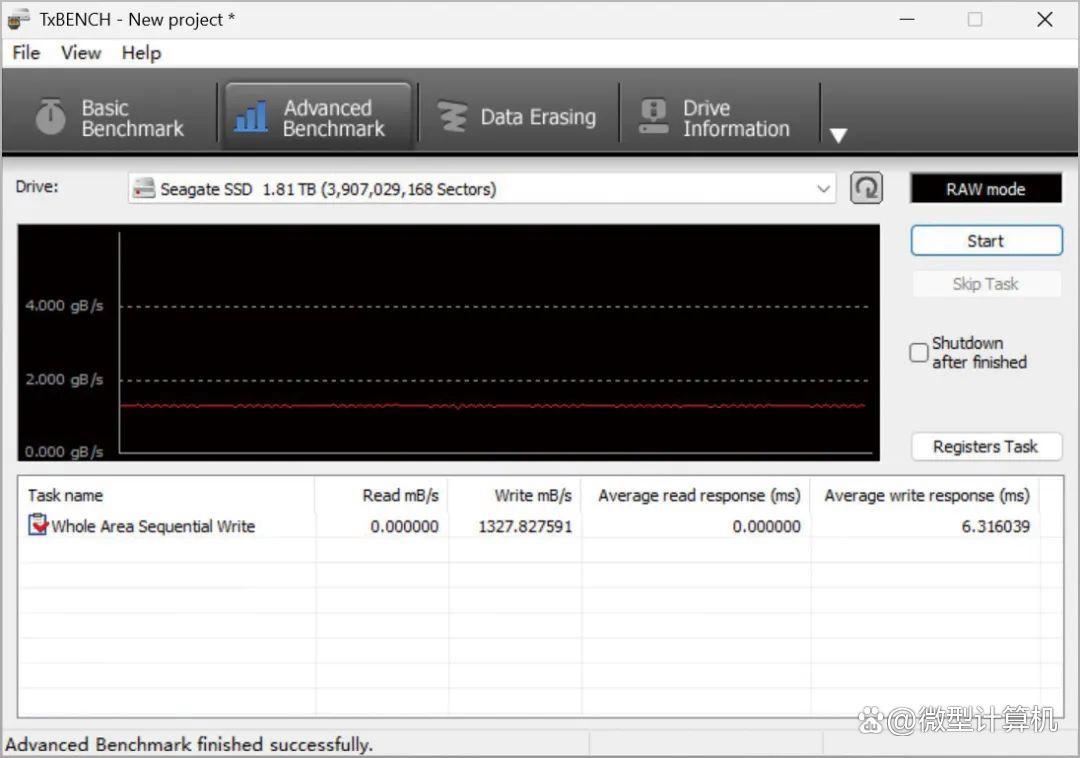
Task: Select the Advanced Benchmark icon
Action: [x=250, y=114]
